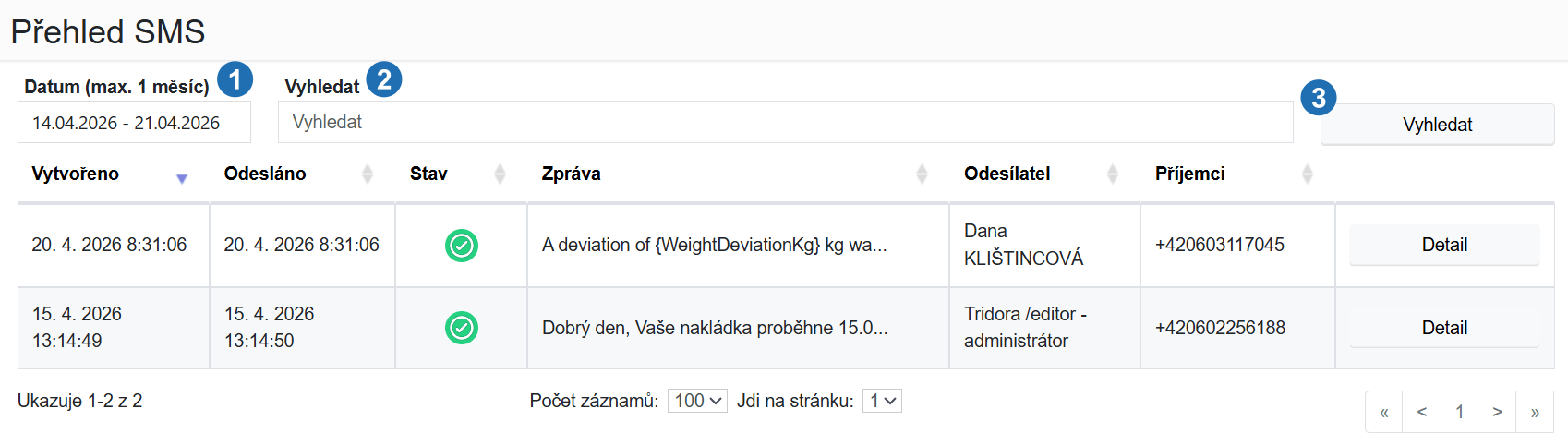1568x445 pixels.
Task: Click into the Vyhledat search text field
Action: pos(786,122)
